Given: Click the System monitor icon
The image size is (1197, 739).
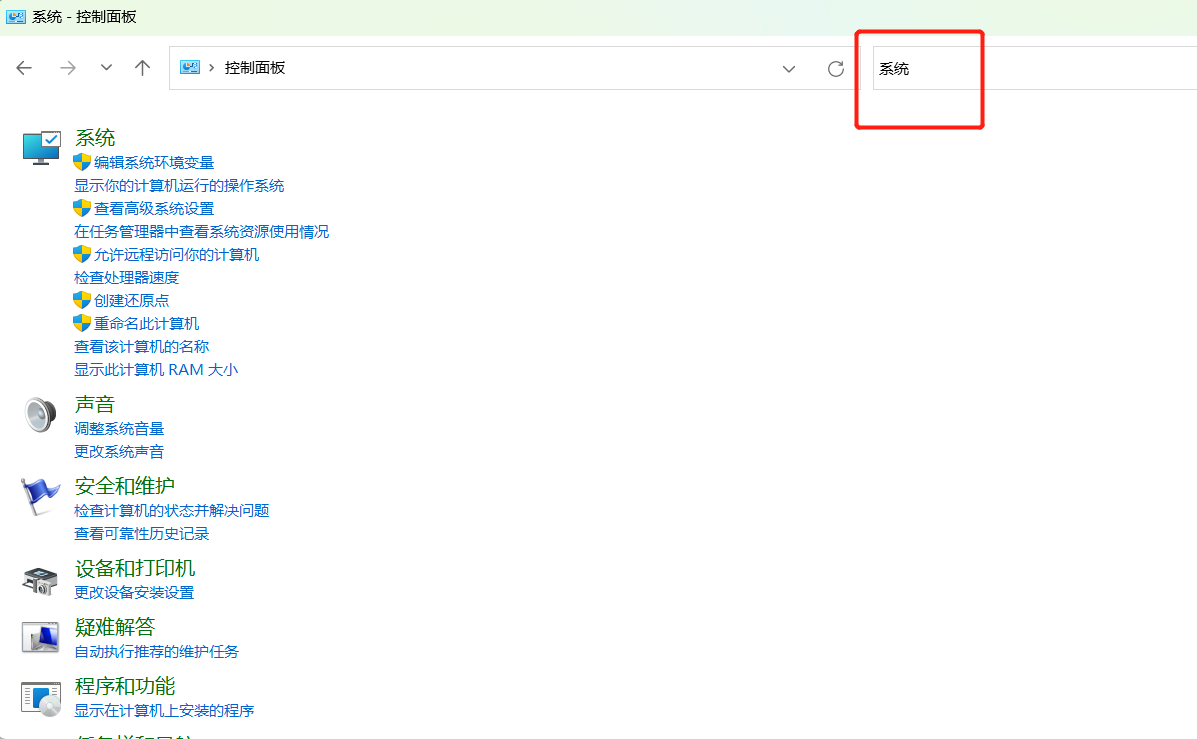Looking at the screenshot, I should [x=41, y=147].
